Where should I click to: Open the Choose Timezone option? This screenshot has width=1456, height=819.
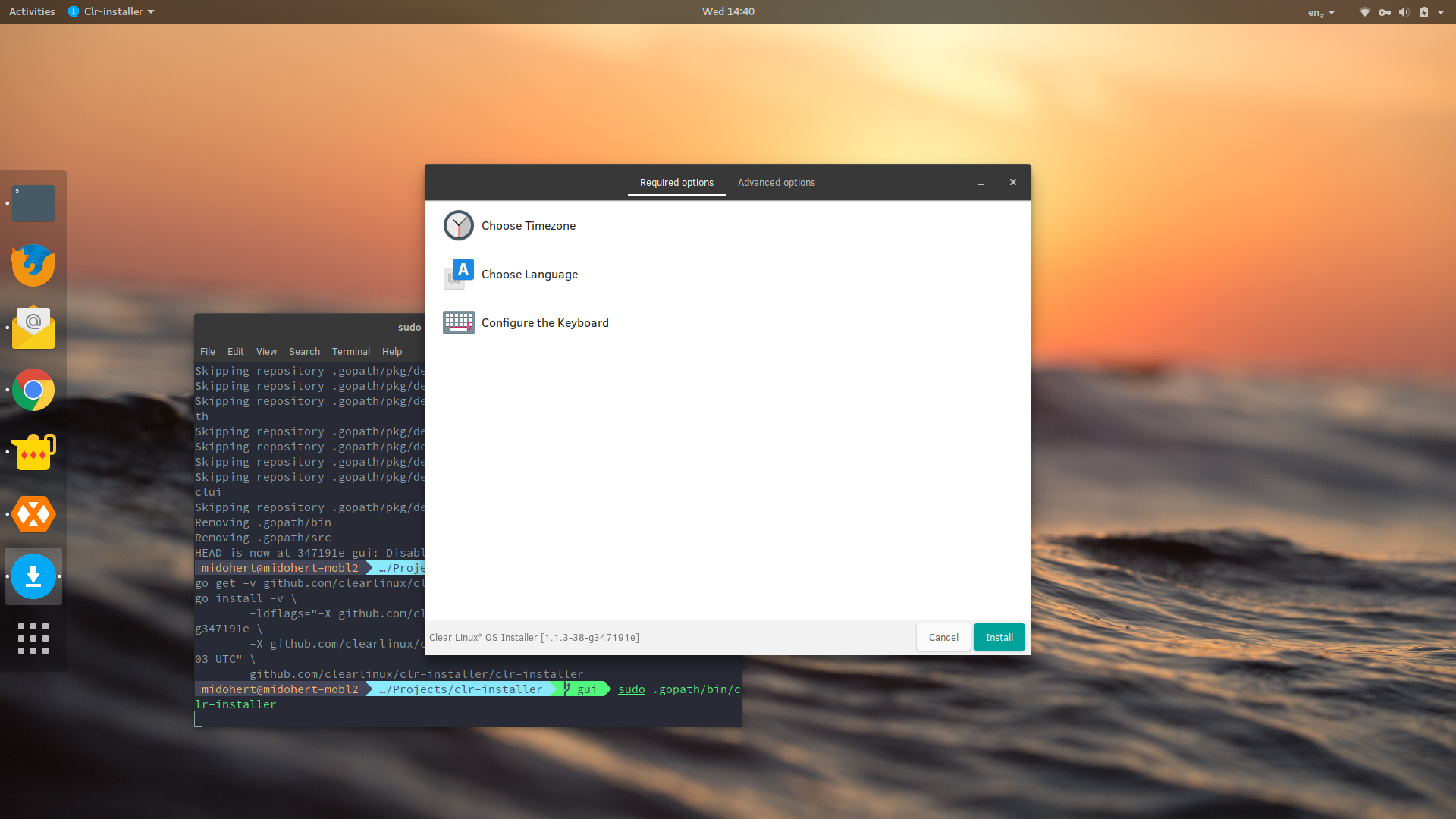pos(727,225)
